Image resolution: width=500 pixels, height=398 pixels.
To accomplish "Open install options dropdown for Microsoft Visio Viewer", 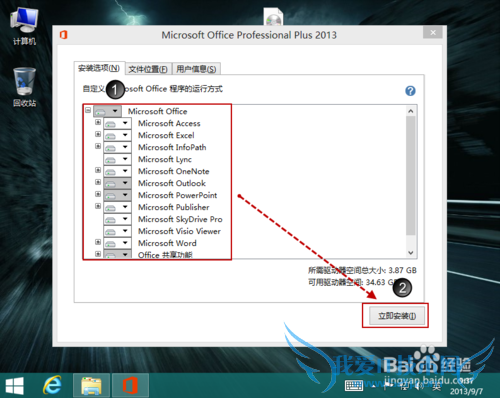I will click(117, 231).
